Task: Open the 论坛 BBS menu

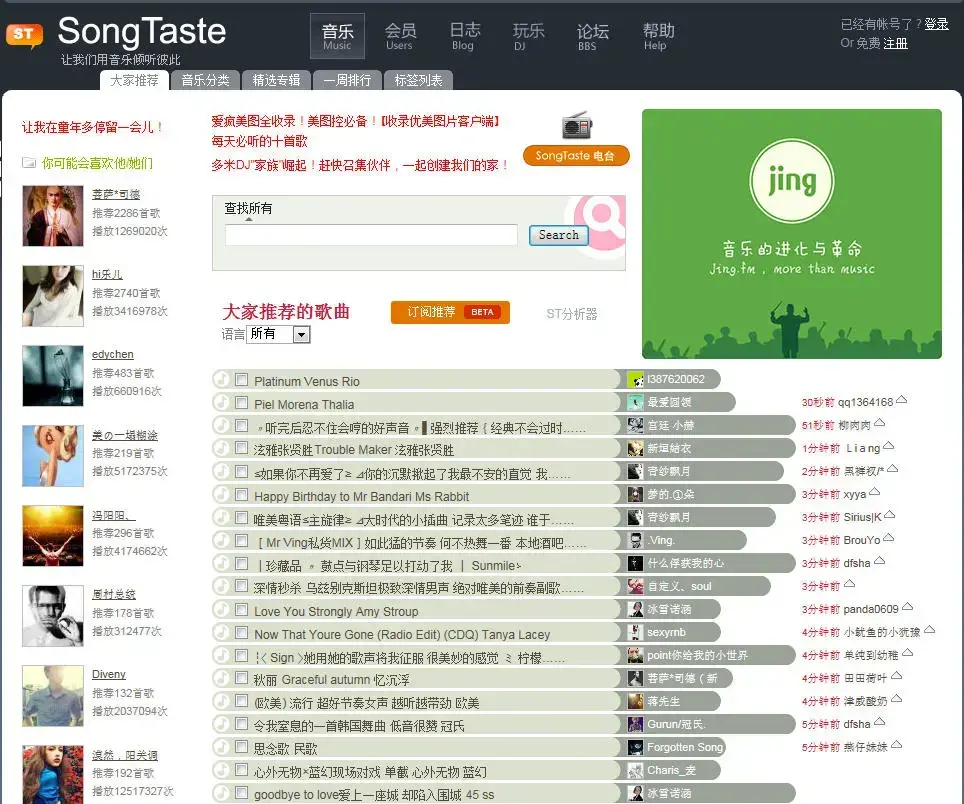Action: click(593, 36)
